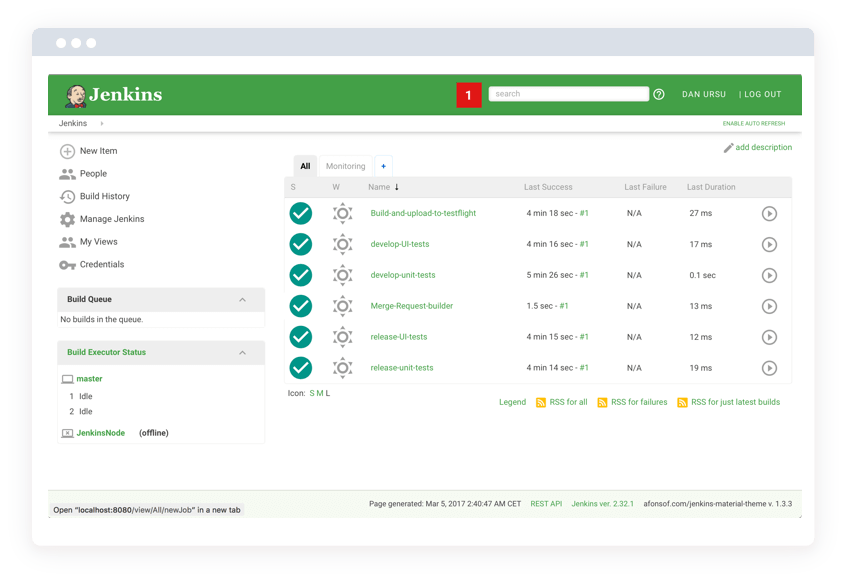Image resolution: width=846 pixels, height=580 pixels.
Task: Collapse the Build Executor Status panel
Action: tap(242, 353)
